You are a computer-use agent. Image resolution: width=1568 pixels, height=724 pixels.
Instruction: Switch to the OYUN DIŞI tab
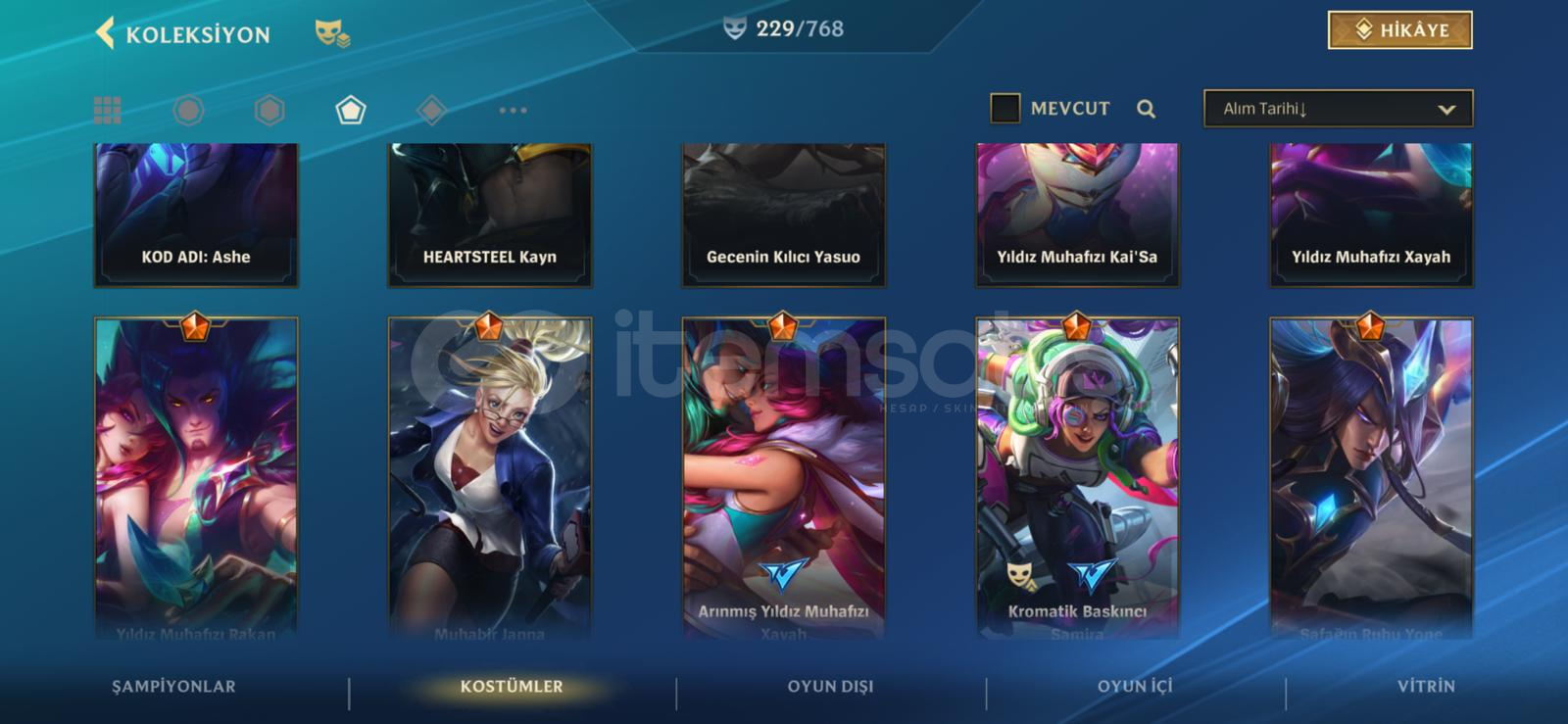tap(830, 687)
